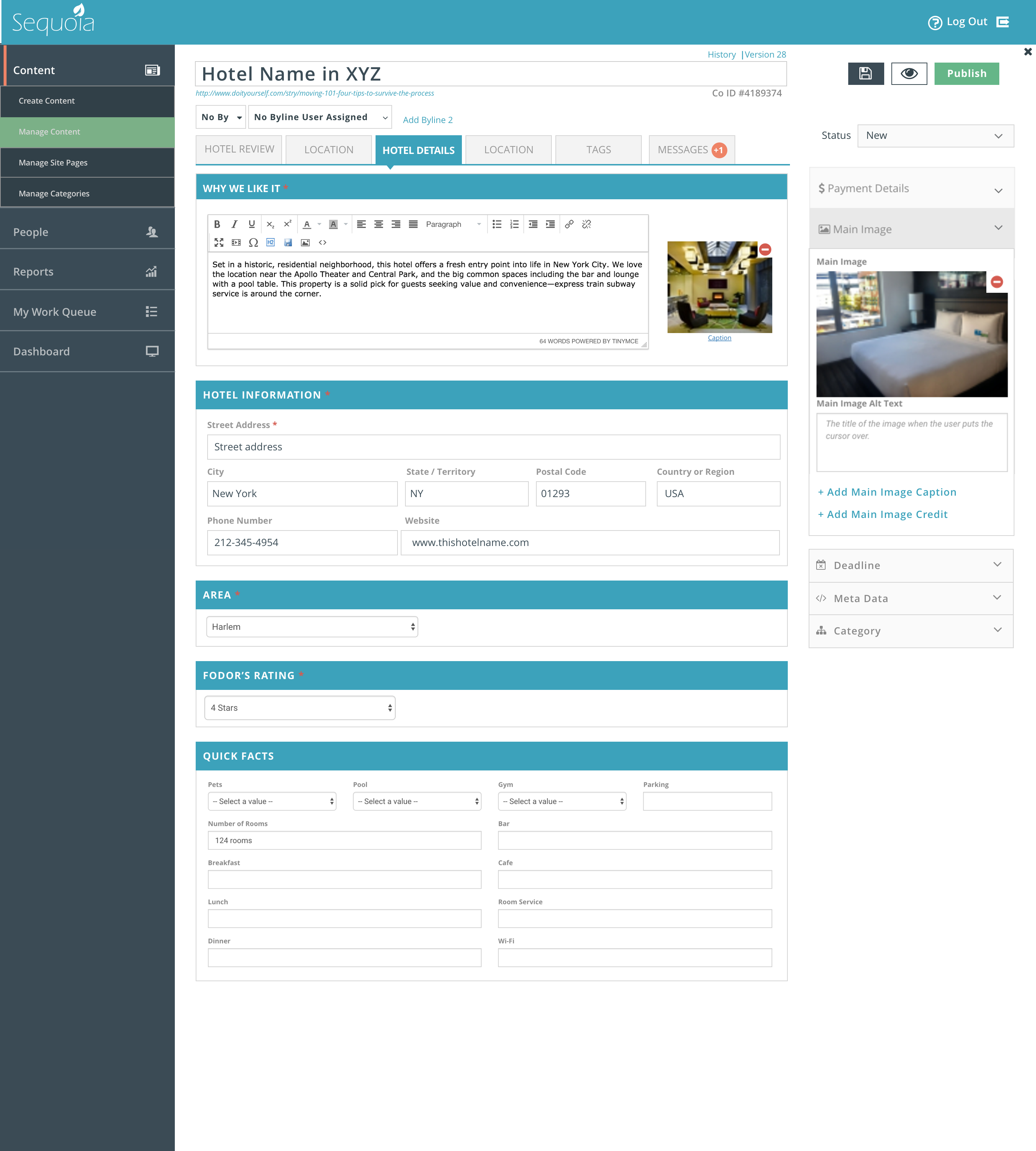The width and height of the screenshot is (1036, 1151).
Task: Insert image via editor toolbar icon
Action: click(x=305, y=242)
